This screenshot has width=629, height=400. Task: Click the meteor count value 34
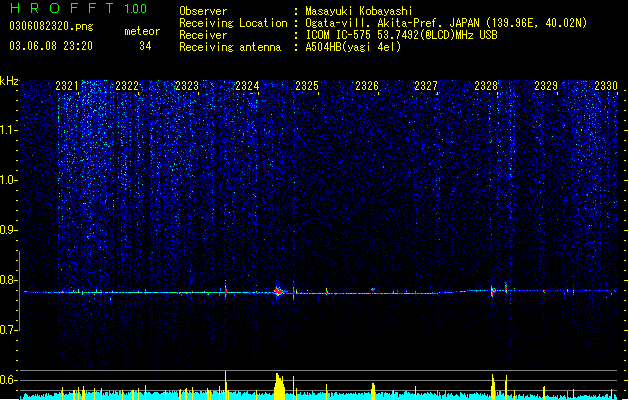[145, 46]
